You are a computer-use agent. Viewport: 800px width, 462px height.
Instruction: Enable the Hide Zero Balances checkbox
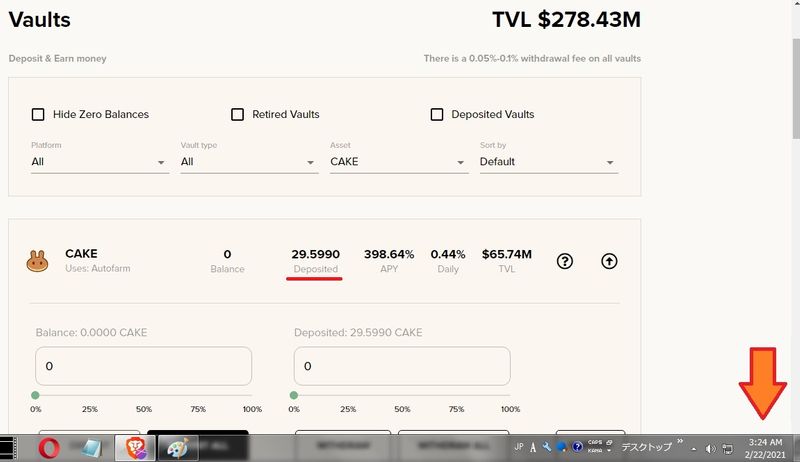coord(38,114)
